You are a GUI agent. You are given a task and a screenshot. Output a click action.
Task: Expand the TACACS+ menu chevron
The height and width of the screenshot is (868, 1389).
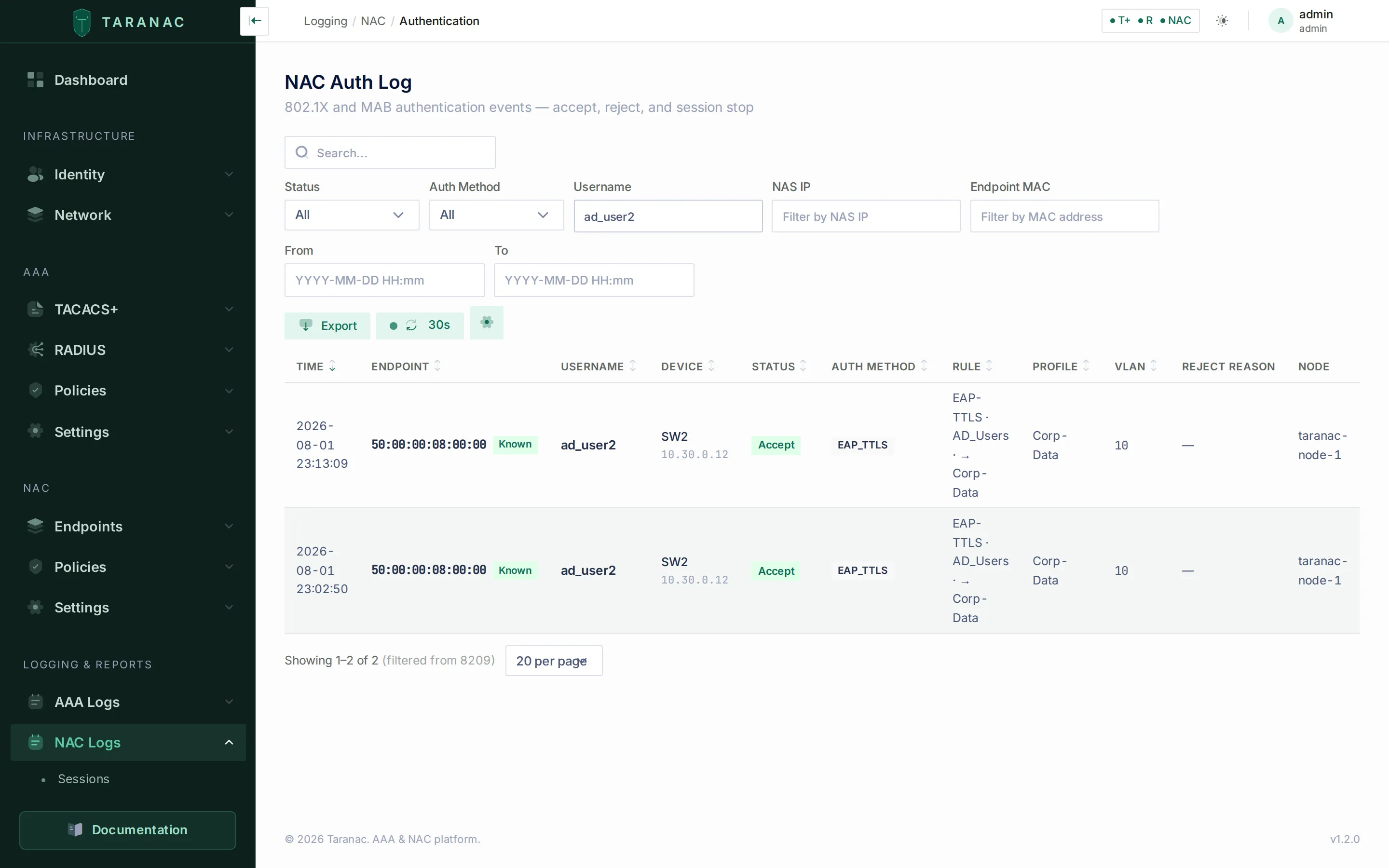229,309
